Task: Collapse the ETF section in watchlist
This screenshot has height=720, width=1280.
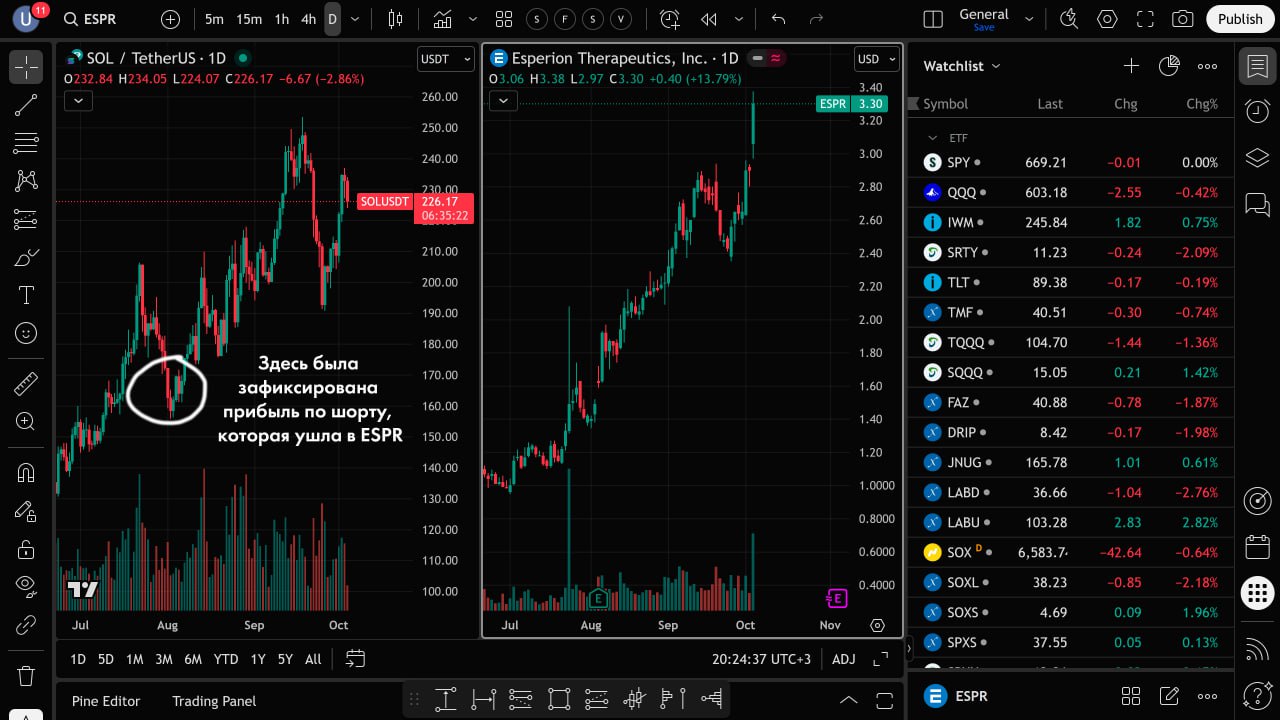Action: pos(933,138)
